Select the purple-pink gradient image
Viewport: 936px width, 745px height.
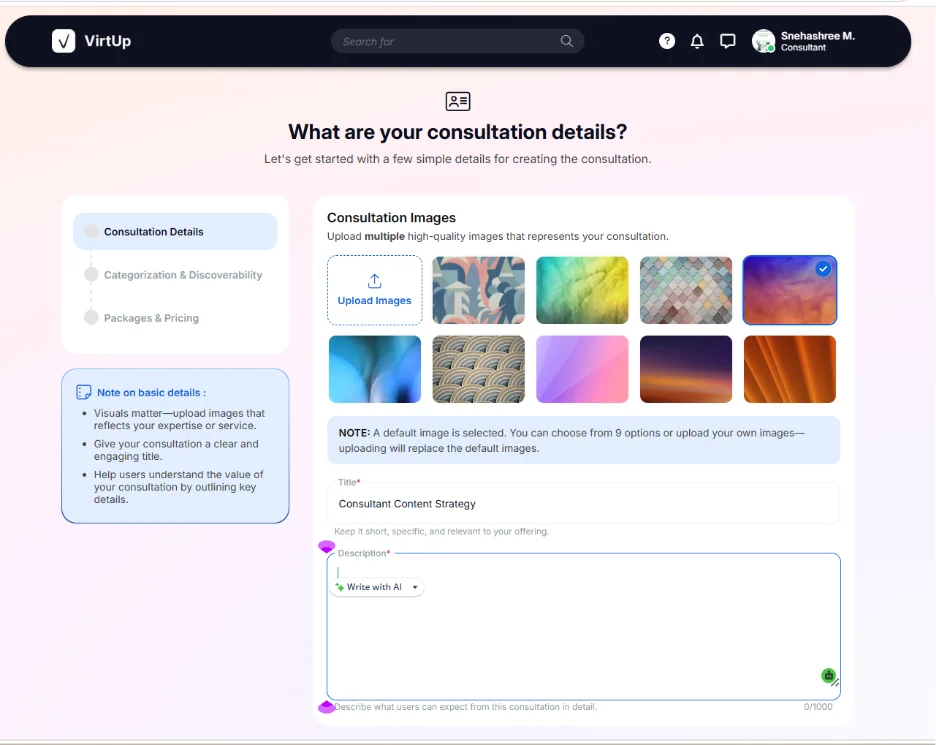pyautogui.click(x=582, y=369)
